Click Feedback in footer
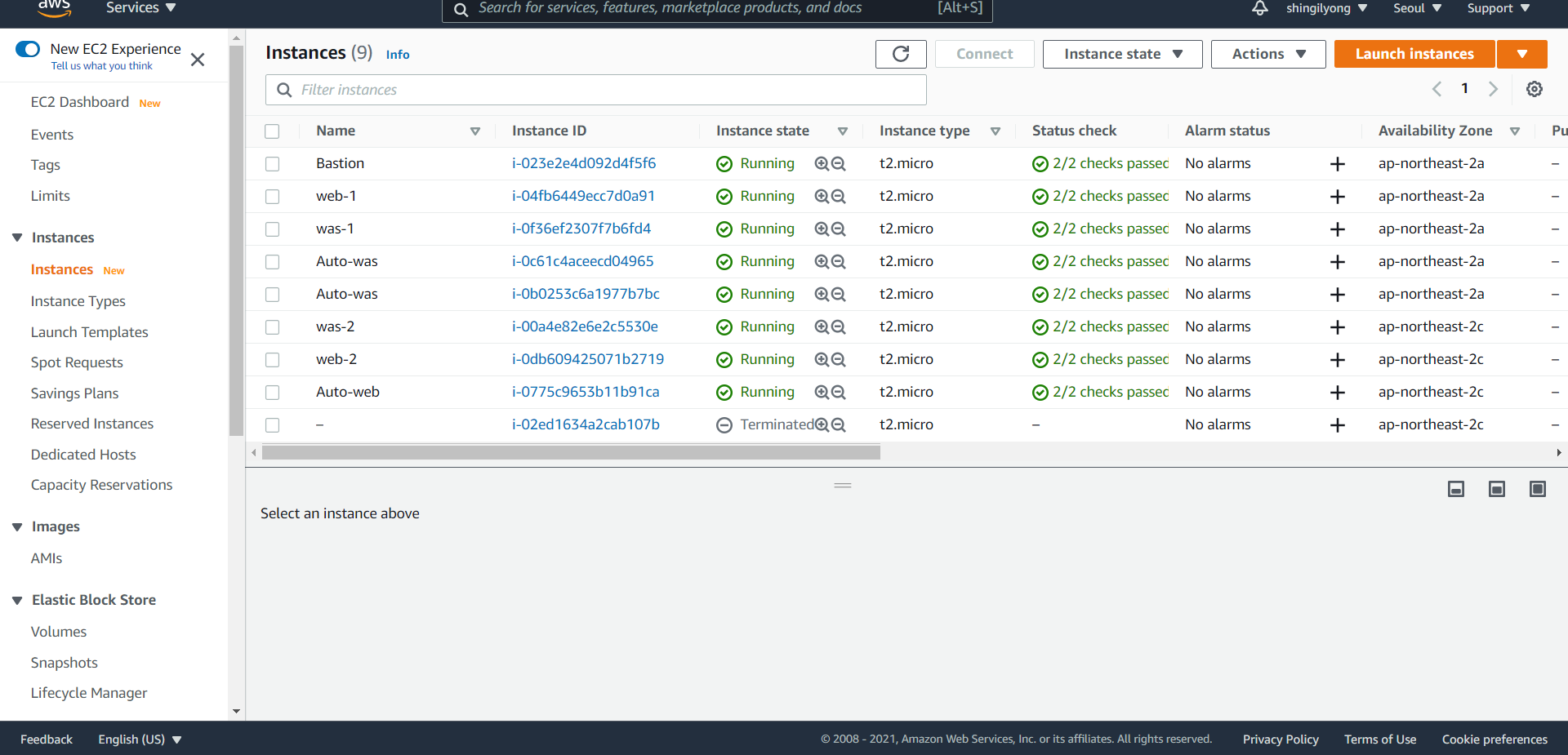Screen dimensions: 1568x755 47,739
